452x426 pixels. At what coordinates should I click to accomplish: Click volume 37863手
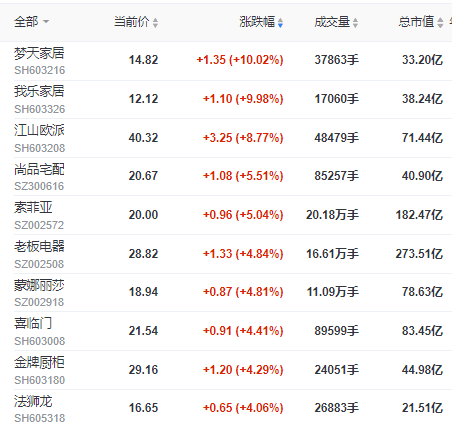pos(336,60)
